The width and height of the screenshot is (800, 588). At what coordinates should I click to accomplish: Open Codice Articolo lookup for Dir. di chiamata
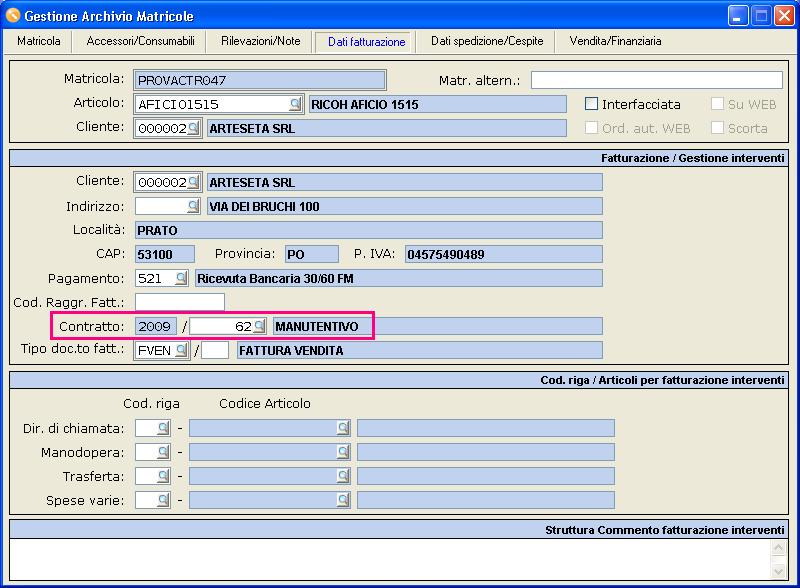tap(344, 428)
